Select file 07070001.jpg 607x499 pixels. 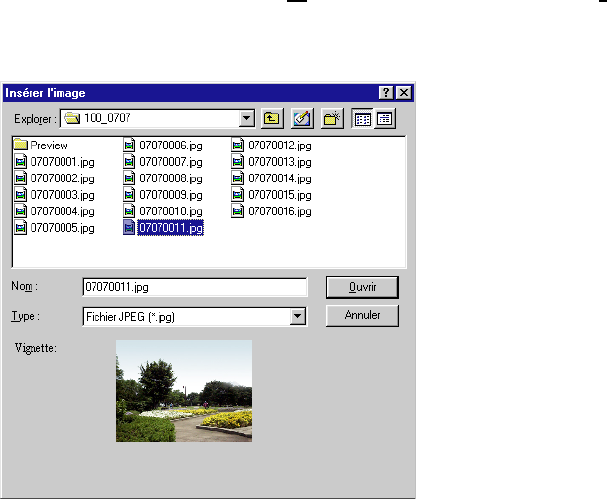[54, 161]
